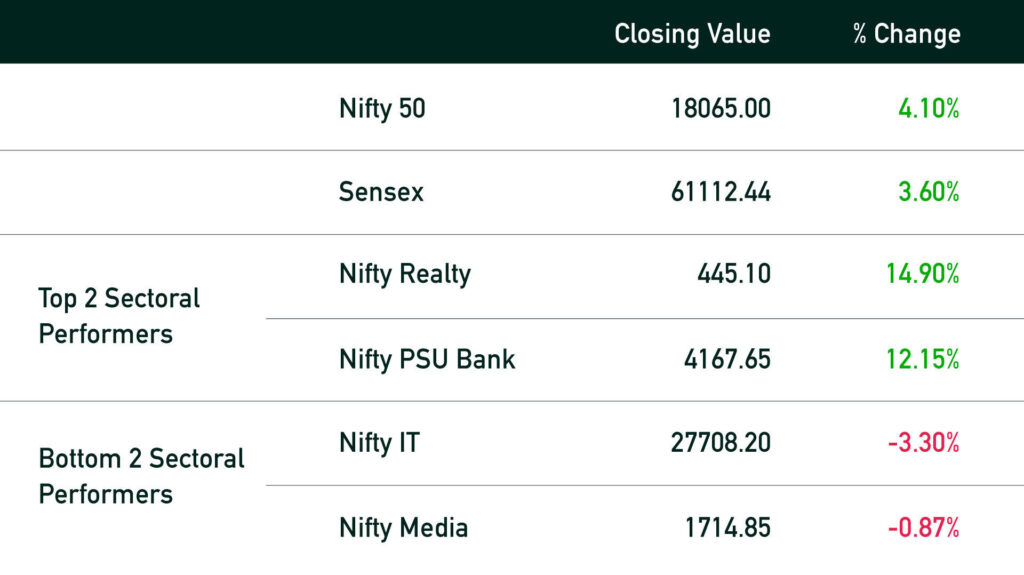Click the 27708.20 Nifty IT value
This screenshot has height=575, width=1024.
click(x=721, y=443)
